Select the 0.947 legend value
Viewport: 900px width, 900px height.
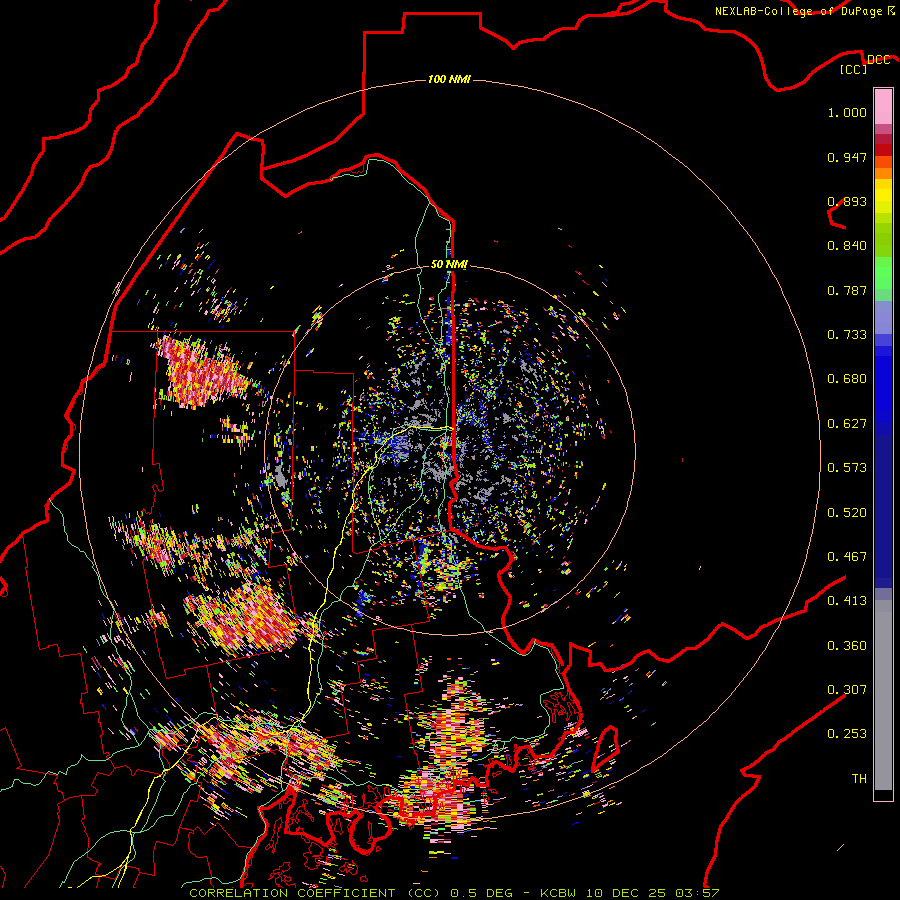tap(847, 157)
